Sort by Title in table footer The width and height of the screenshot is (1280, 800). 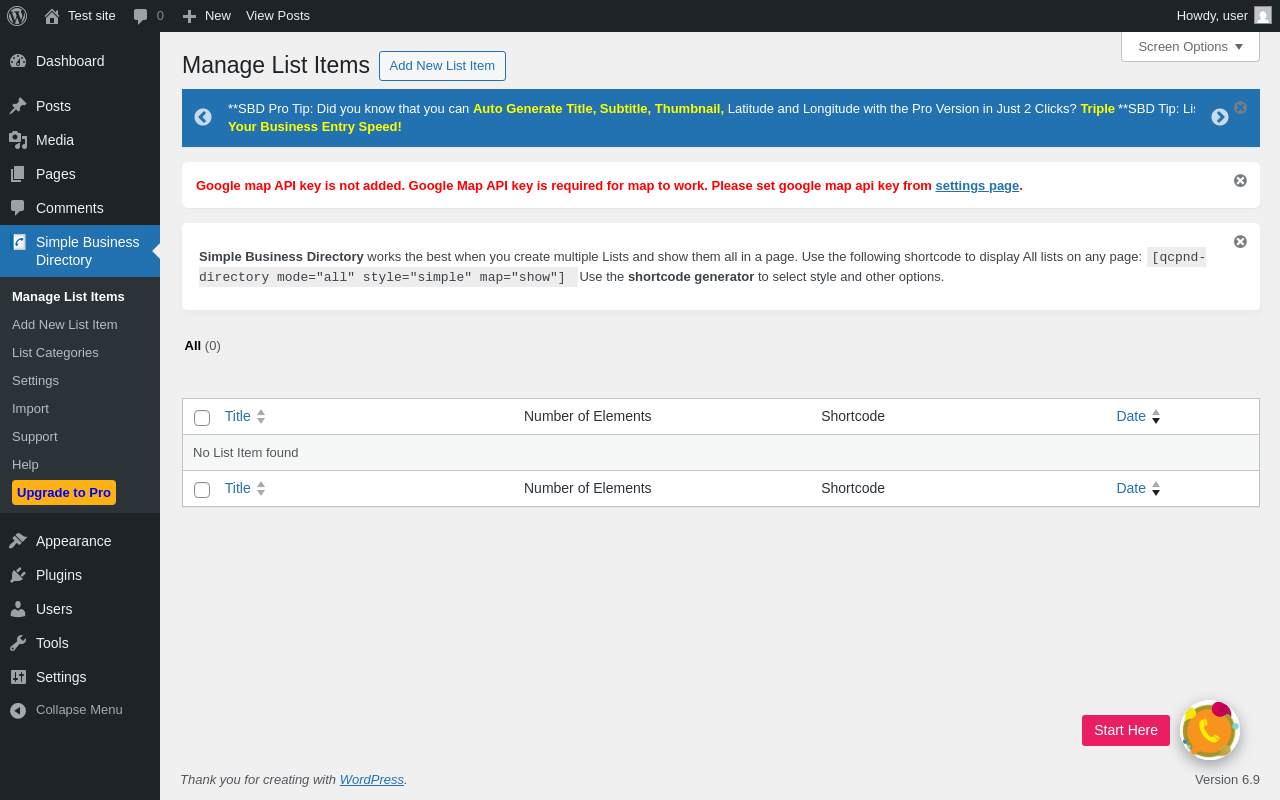coord(245,488)
